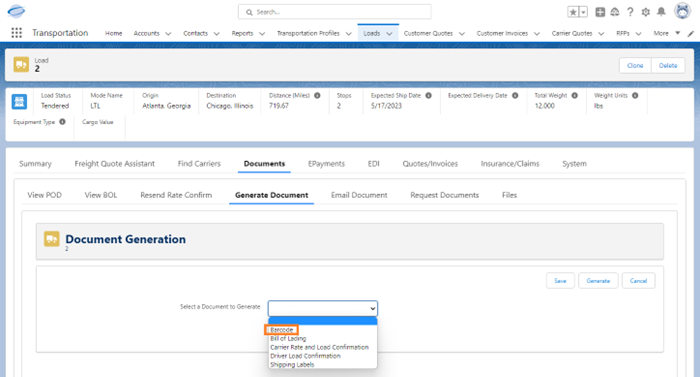Switch to the Summary tab
The width and height of the screenshot is (700, 377).
pyautogui.click(x=35, y=164)
